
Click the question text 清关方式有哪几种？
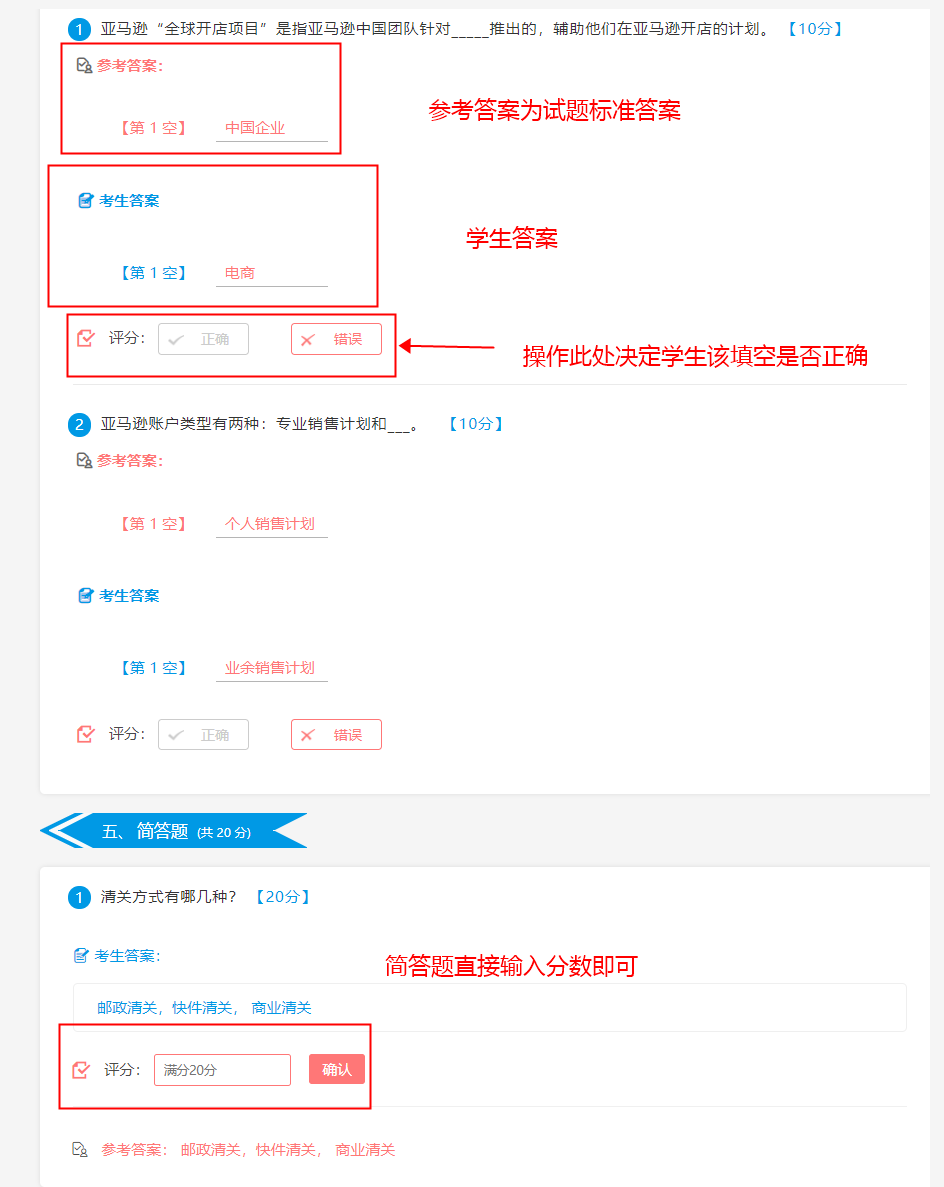click(169, 897)
